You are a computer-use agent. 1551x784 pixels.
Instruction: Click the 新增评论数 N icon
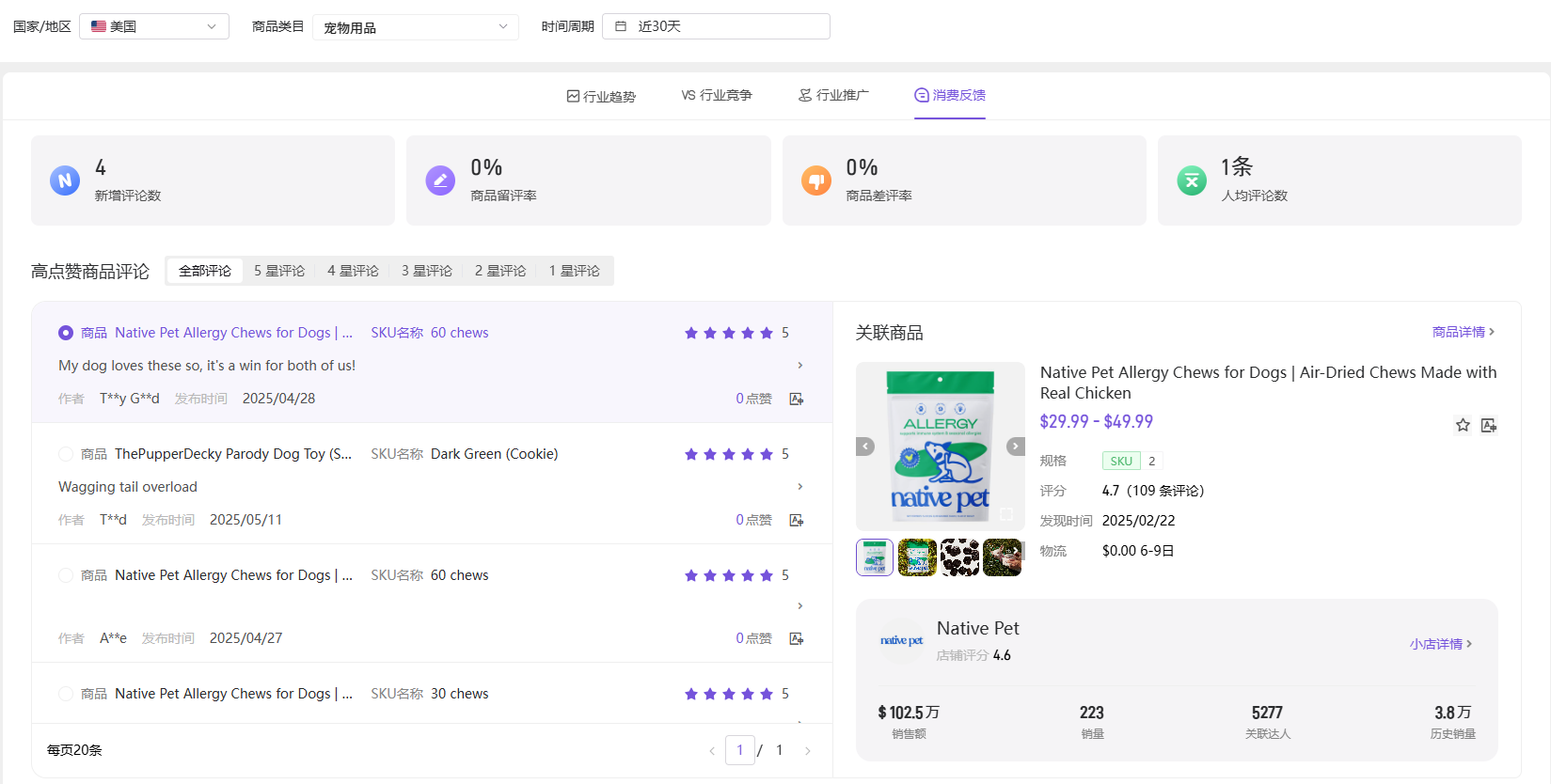[x=65, y=180]
